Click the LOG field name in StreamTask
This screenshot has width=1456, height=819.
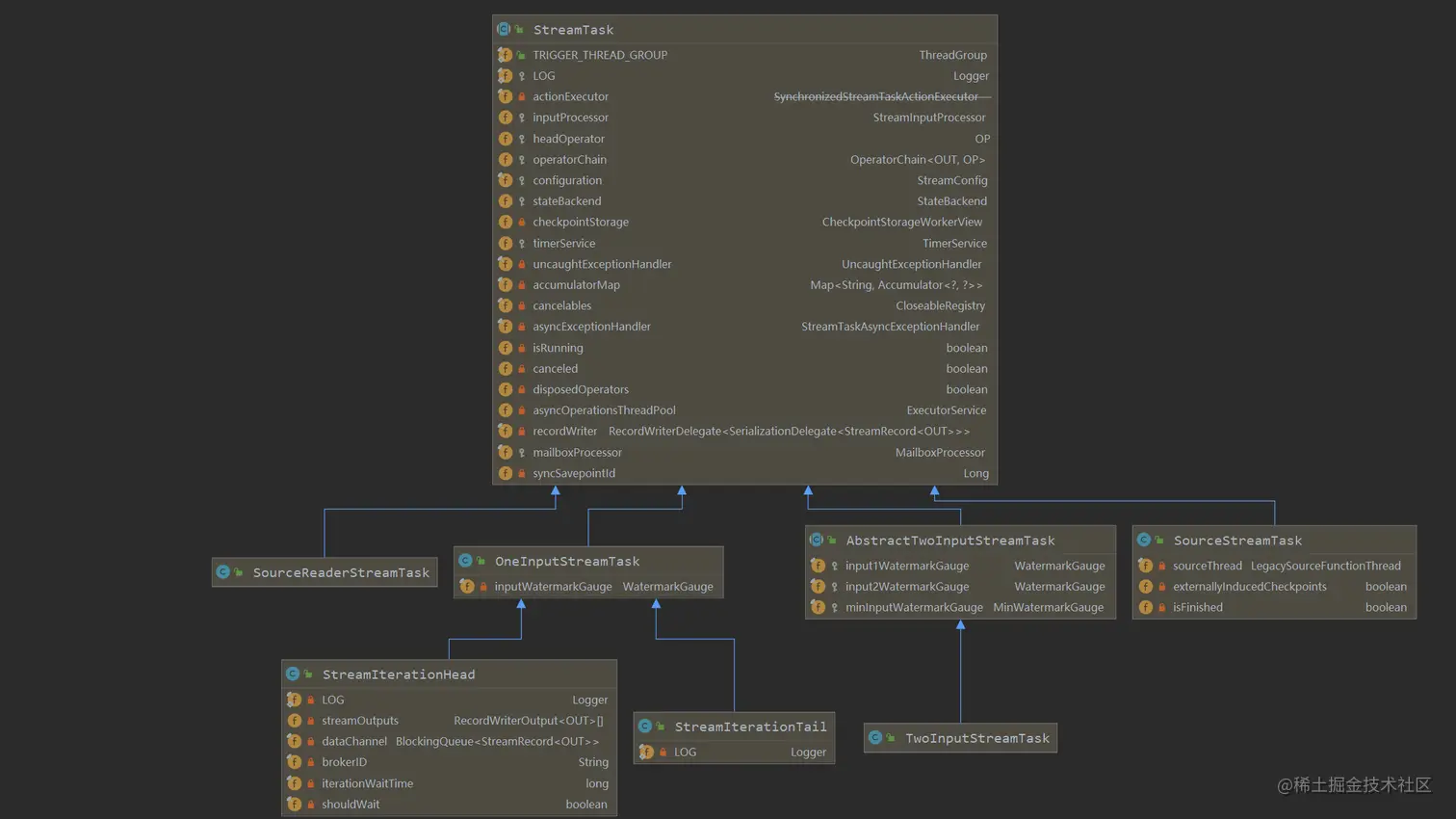pyautogui.click(x=544, y=76)
